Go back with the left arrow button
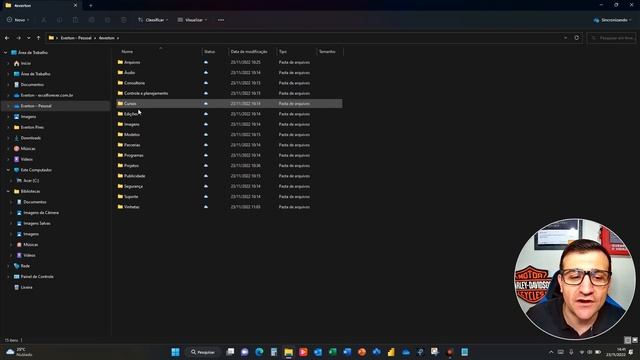 pos(7,38)
